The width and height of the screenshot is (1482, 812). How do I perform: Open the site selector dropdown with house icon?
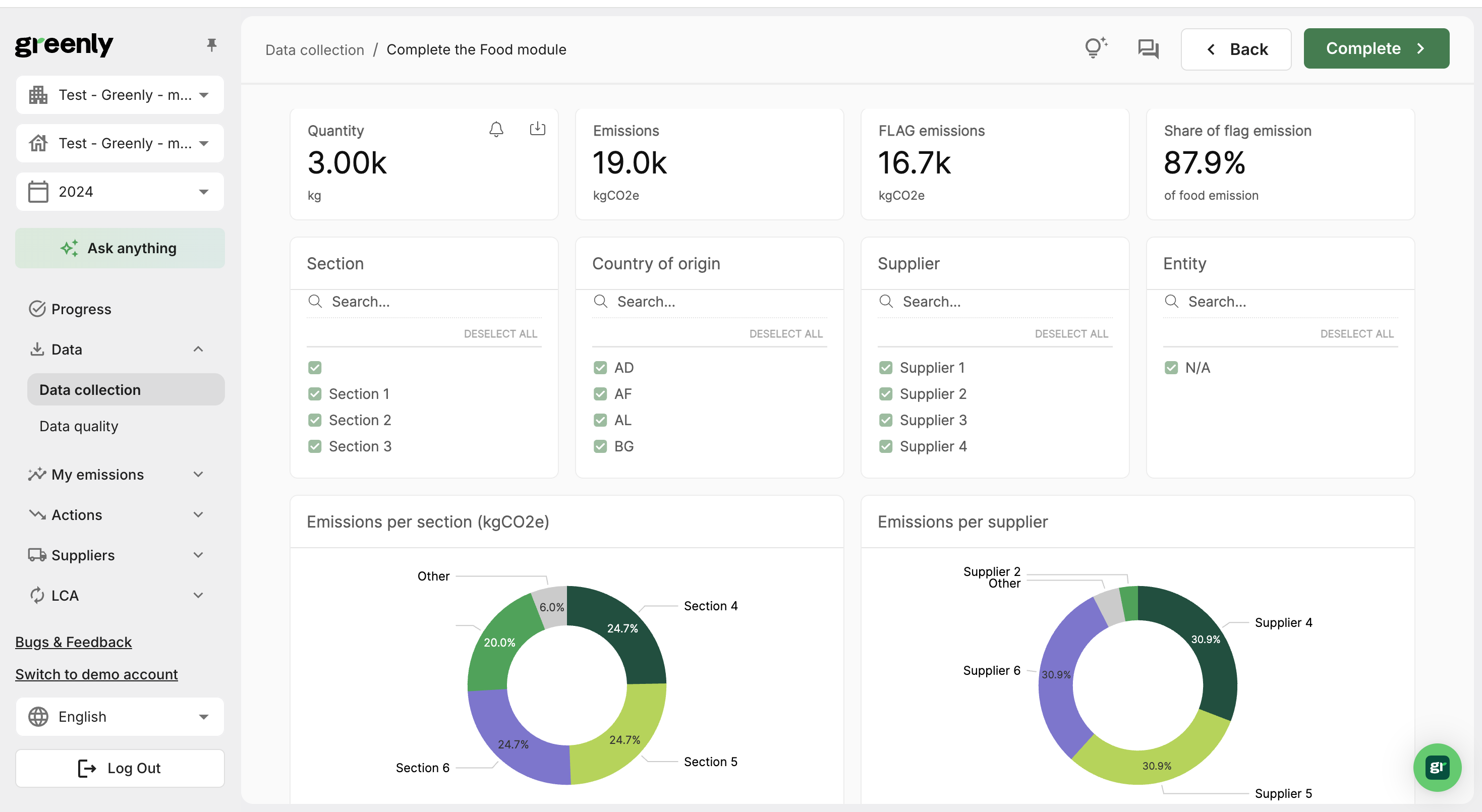point(120,143)
